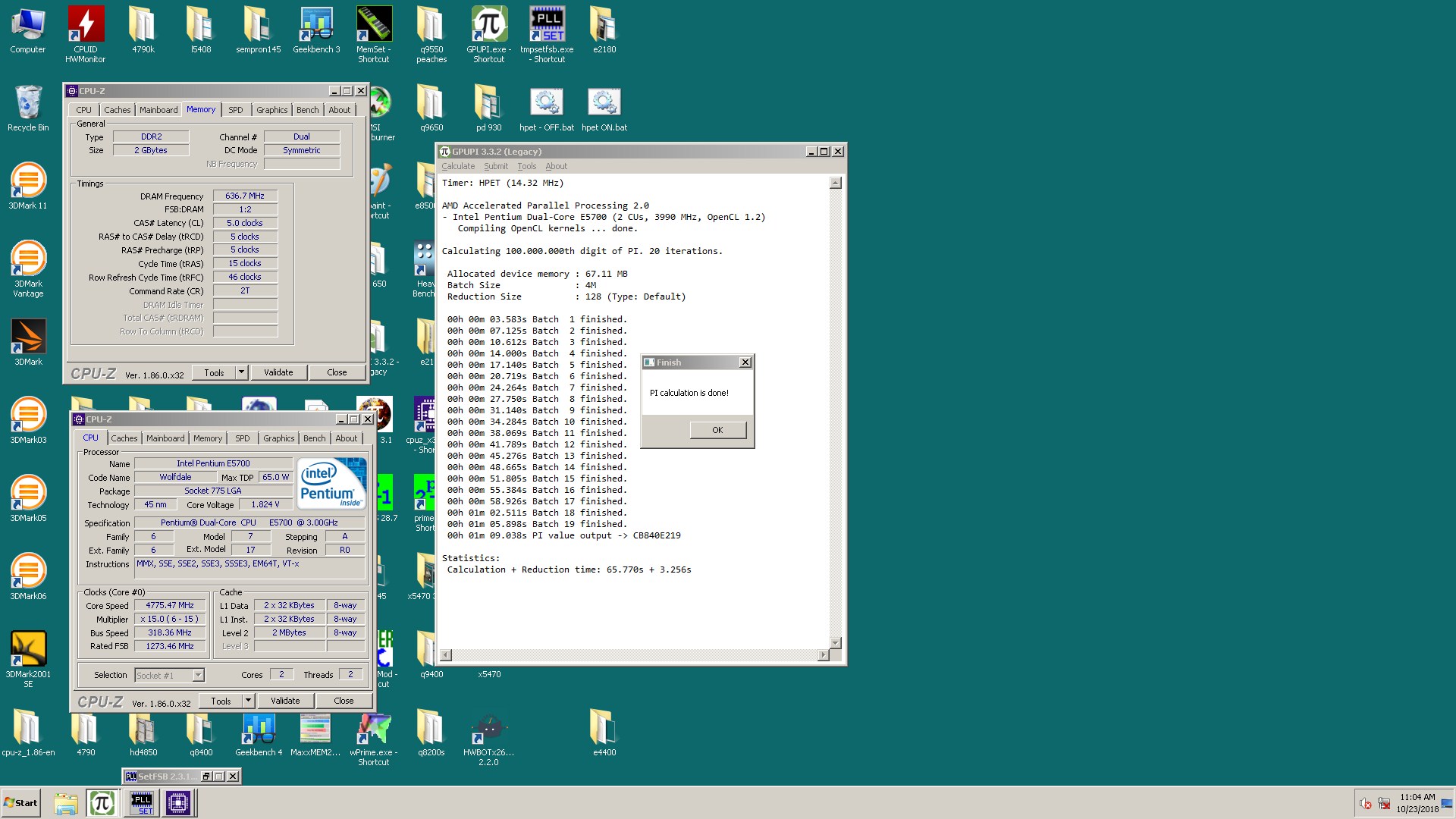The image size is (1456, 819).
Task: Click the Core Speed 4775.47 MHz field
Action: tap(170, 605)
